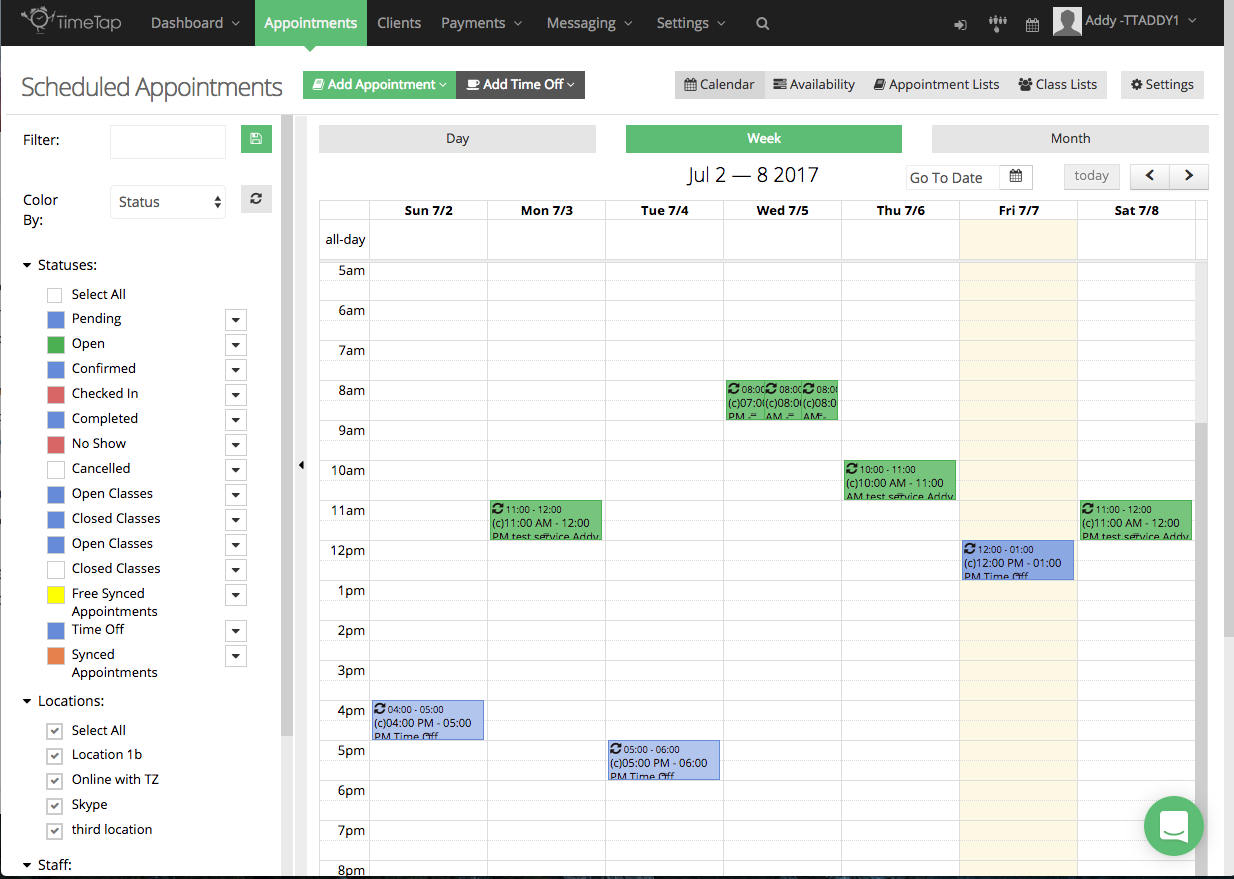Click the search magnifier icon in navbar
1234x879 pixels.
point(762,23)
